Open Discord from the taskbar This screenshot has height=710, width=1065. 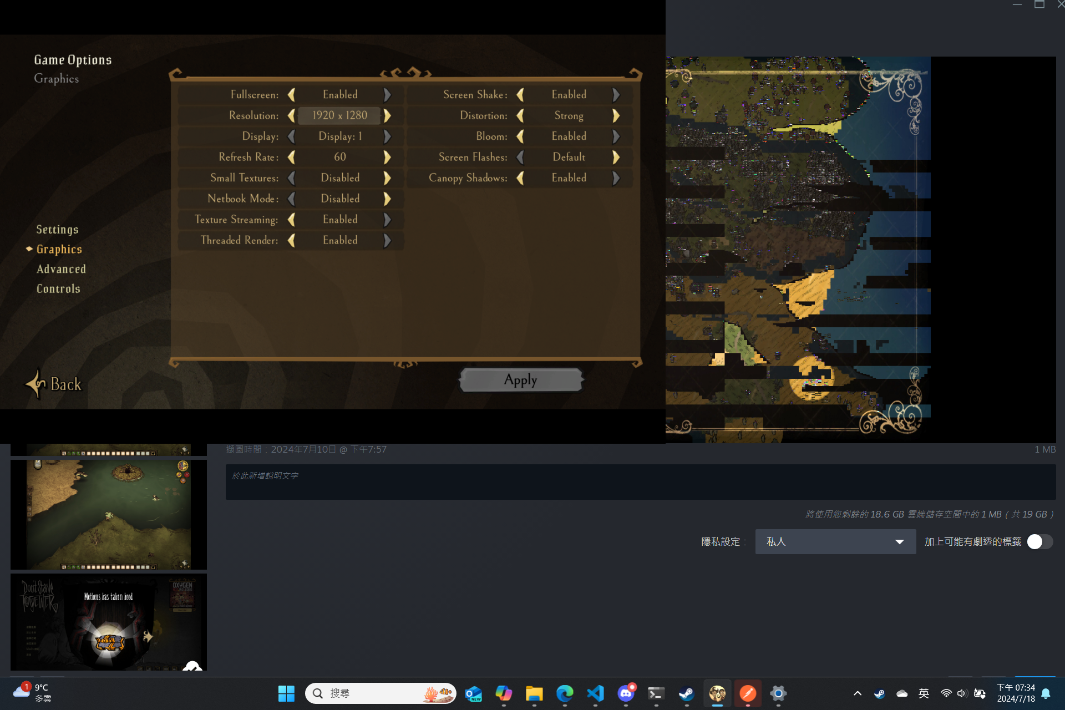click(626, 694)
